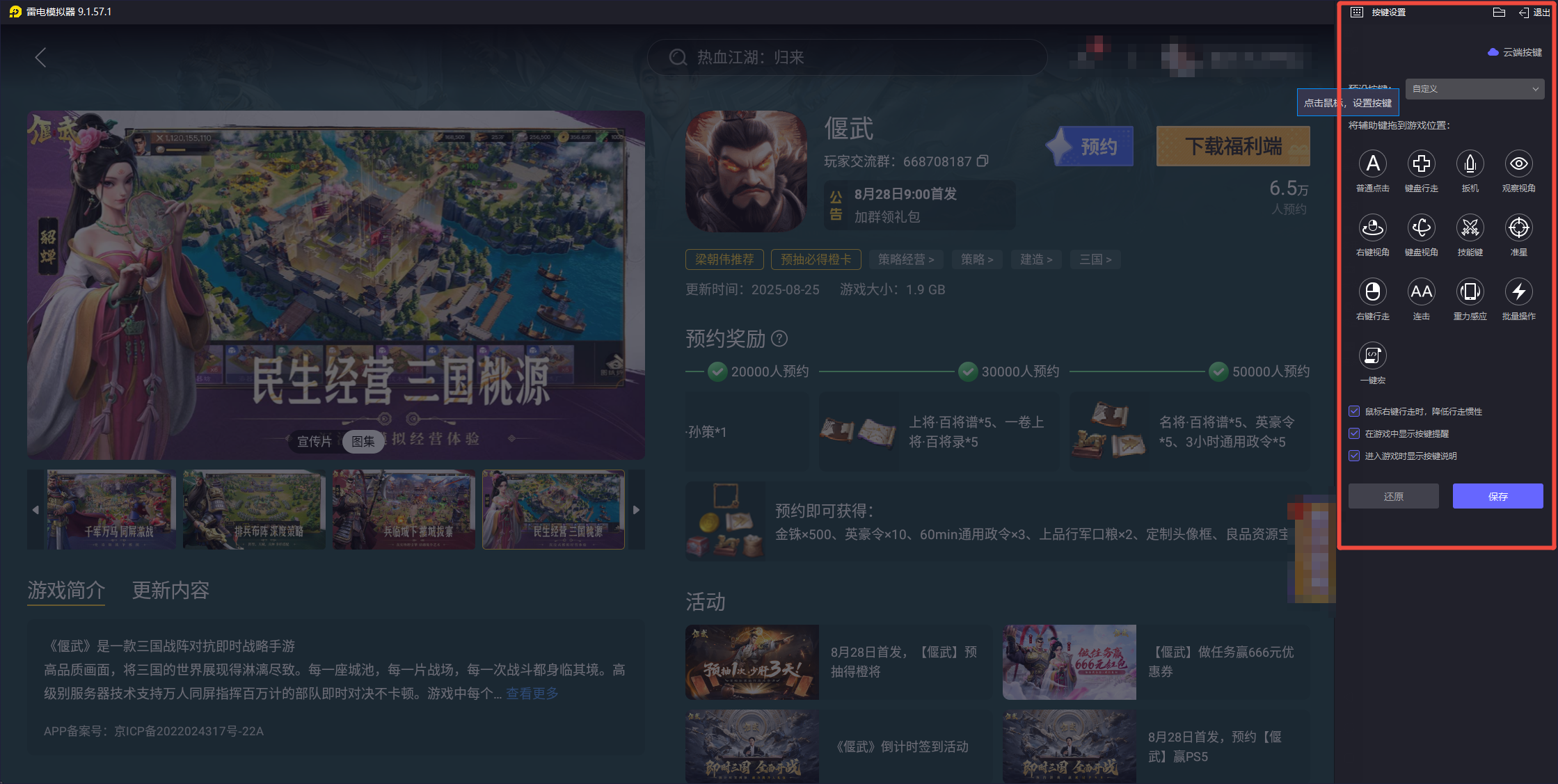Toggle 在游戏中显示按键提醒 checkbox
The width and height of the screenshot is (1558, 784).
(1354, 433)
